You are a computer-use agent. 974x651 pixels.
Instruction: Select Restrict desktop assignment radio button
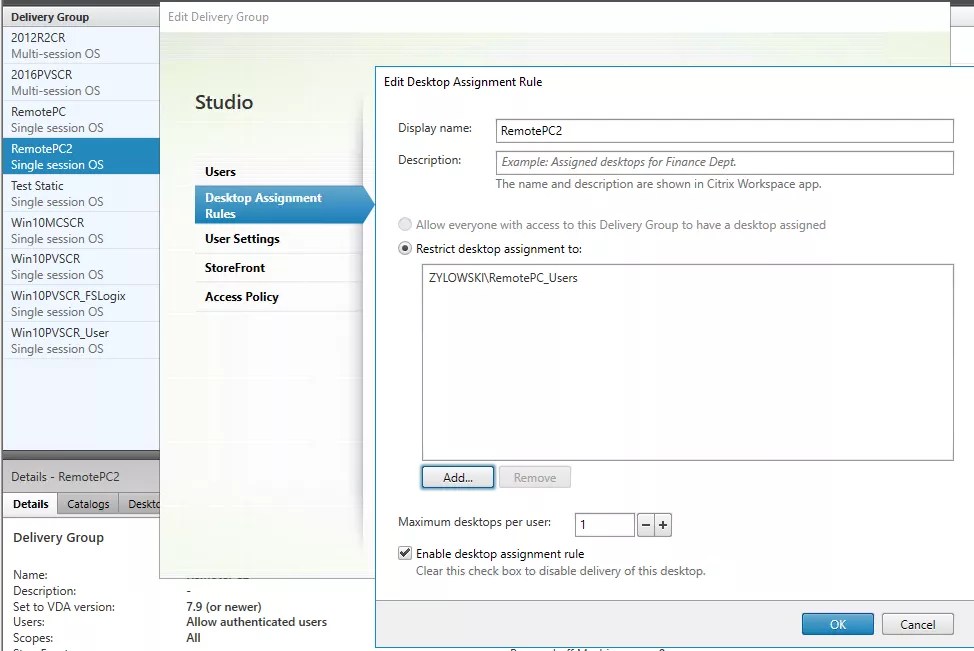tap(405, 248)
